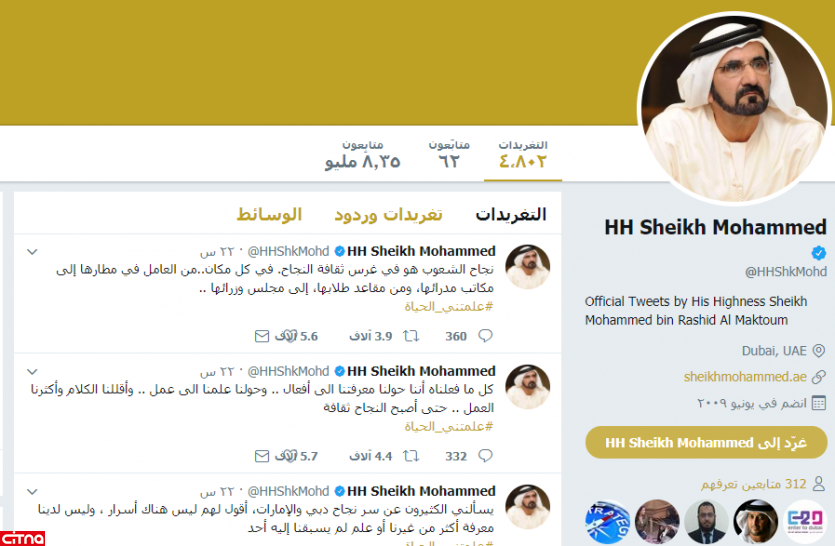Click the Tweet to HH Sheikh Mohammed button
The width and height of the screenshot is (835, 546).
[x=706, y=442]
